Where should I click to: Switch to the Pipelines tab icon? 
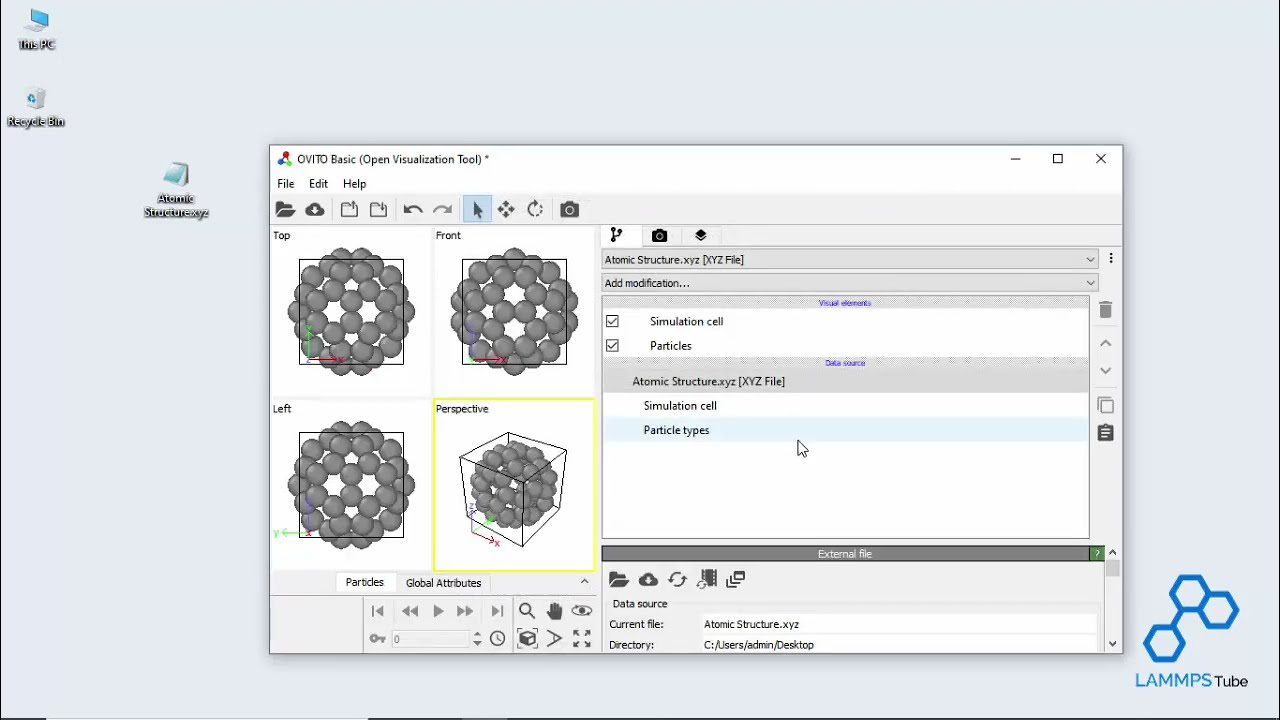616,235
